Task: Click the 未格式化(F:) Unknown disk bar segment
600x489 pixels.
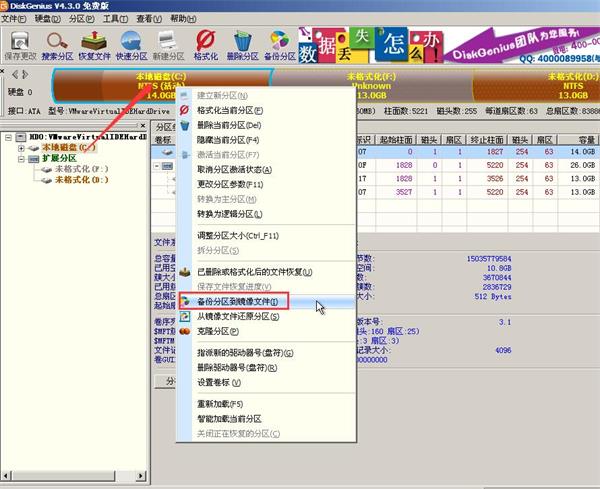Action: click(x=372, y=86)
